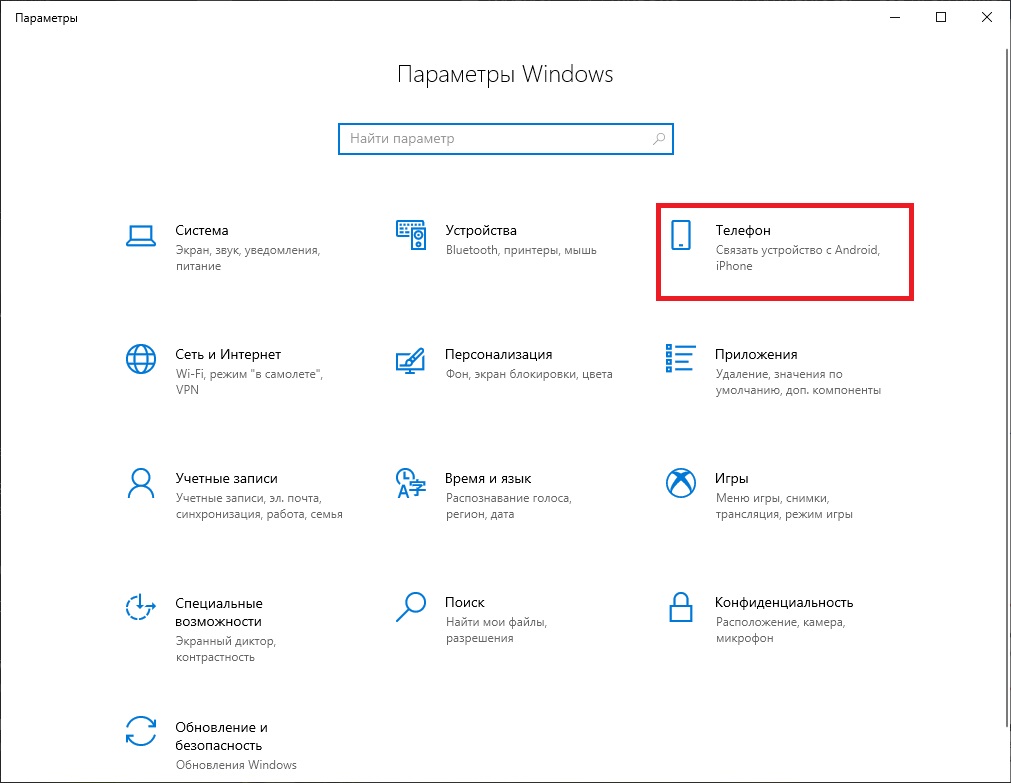Screen dimensions: 1011x783
Task: Click the Персонализация paintbrush icon
Action: click(x=411, y=361)
